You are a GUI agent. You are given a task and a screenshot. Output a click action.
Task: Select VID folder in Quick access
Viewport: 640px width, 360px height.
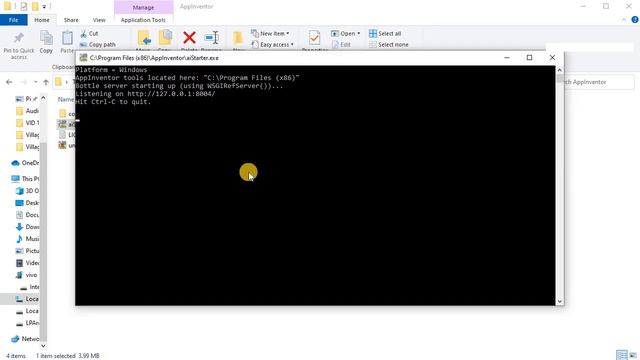pyautogui.click(x=27, y=123)
